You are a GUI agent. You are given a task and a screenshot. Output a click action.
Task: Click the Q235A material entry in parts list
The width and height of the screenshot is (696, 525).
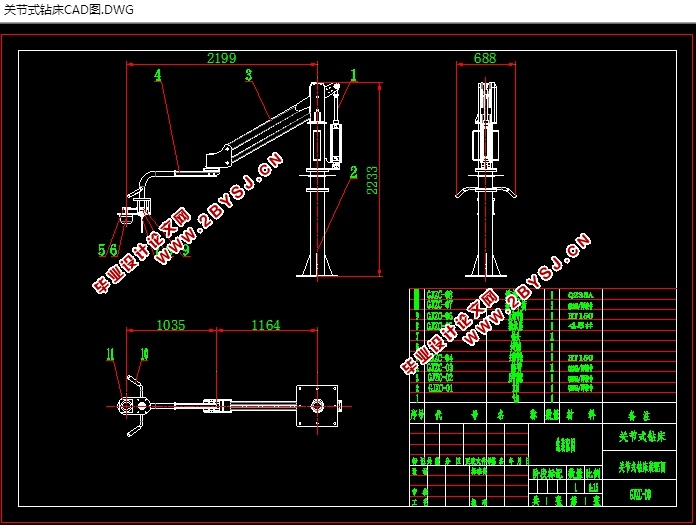click(x=580, y=296)
